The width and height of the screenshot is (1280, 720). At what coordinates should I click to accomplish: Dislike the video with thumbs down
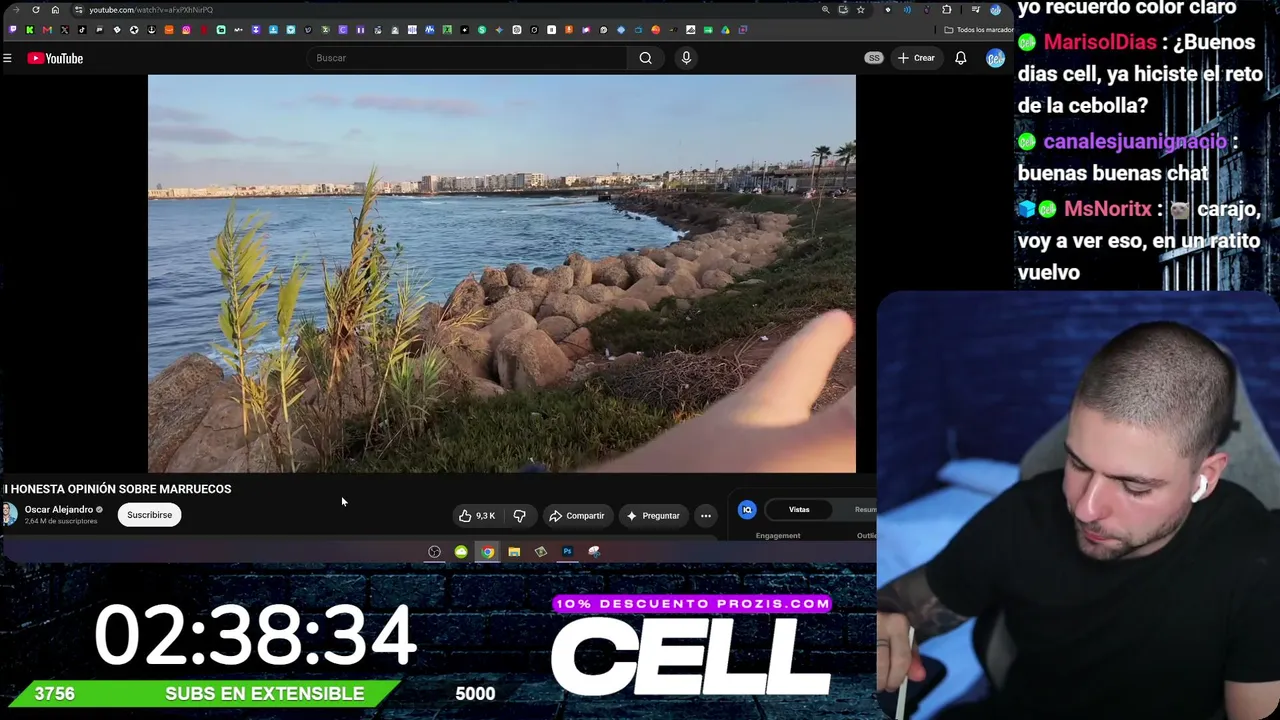[x=519, y=516]
